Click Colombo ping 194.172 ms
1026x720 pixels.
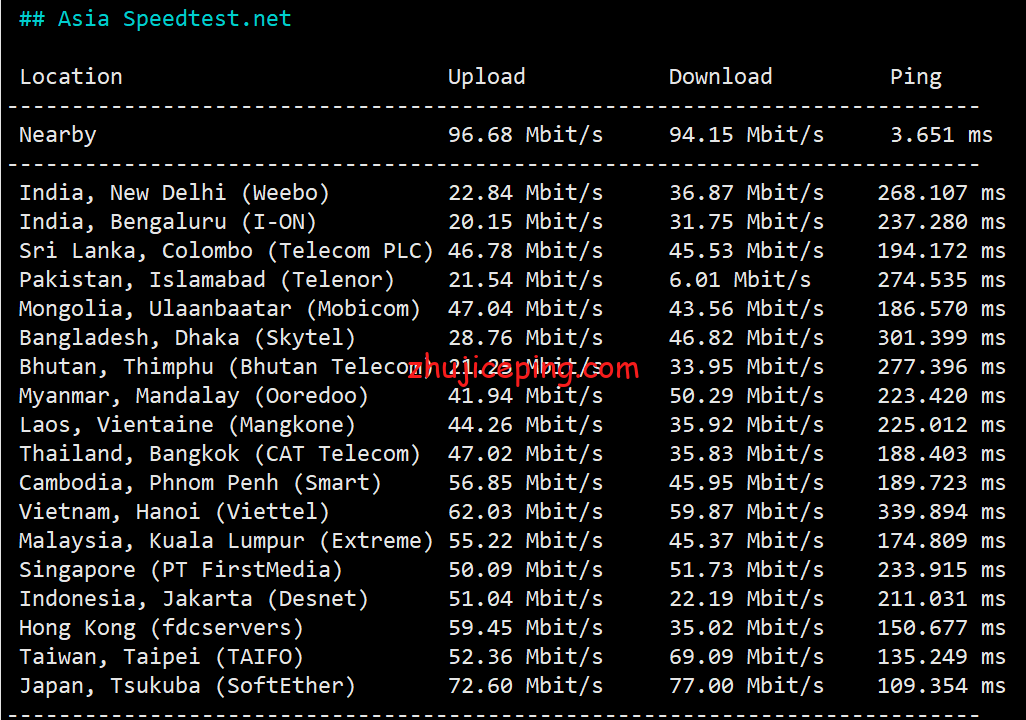941,251
